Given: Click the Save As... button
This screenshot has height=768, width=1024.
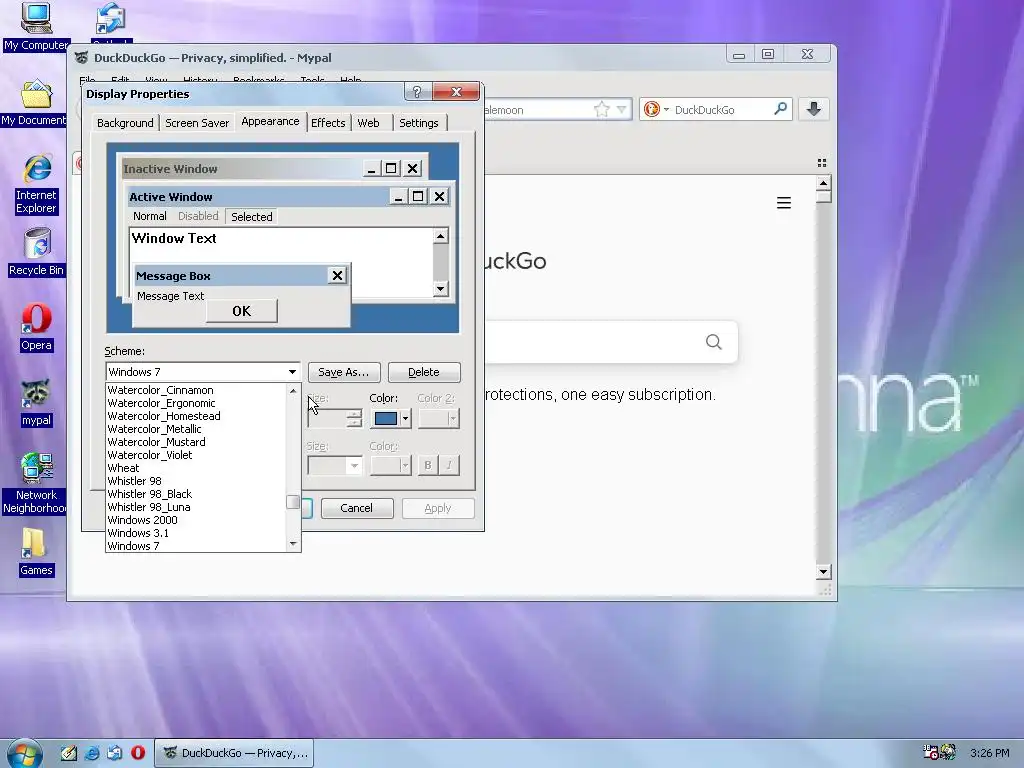Looking at the screenshot, I should click(x=344, y=372).
